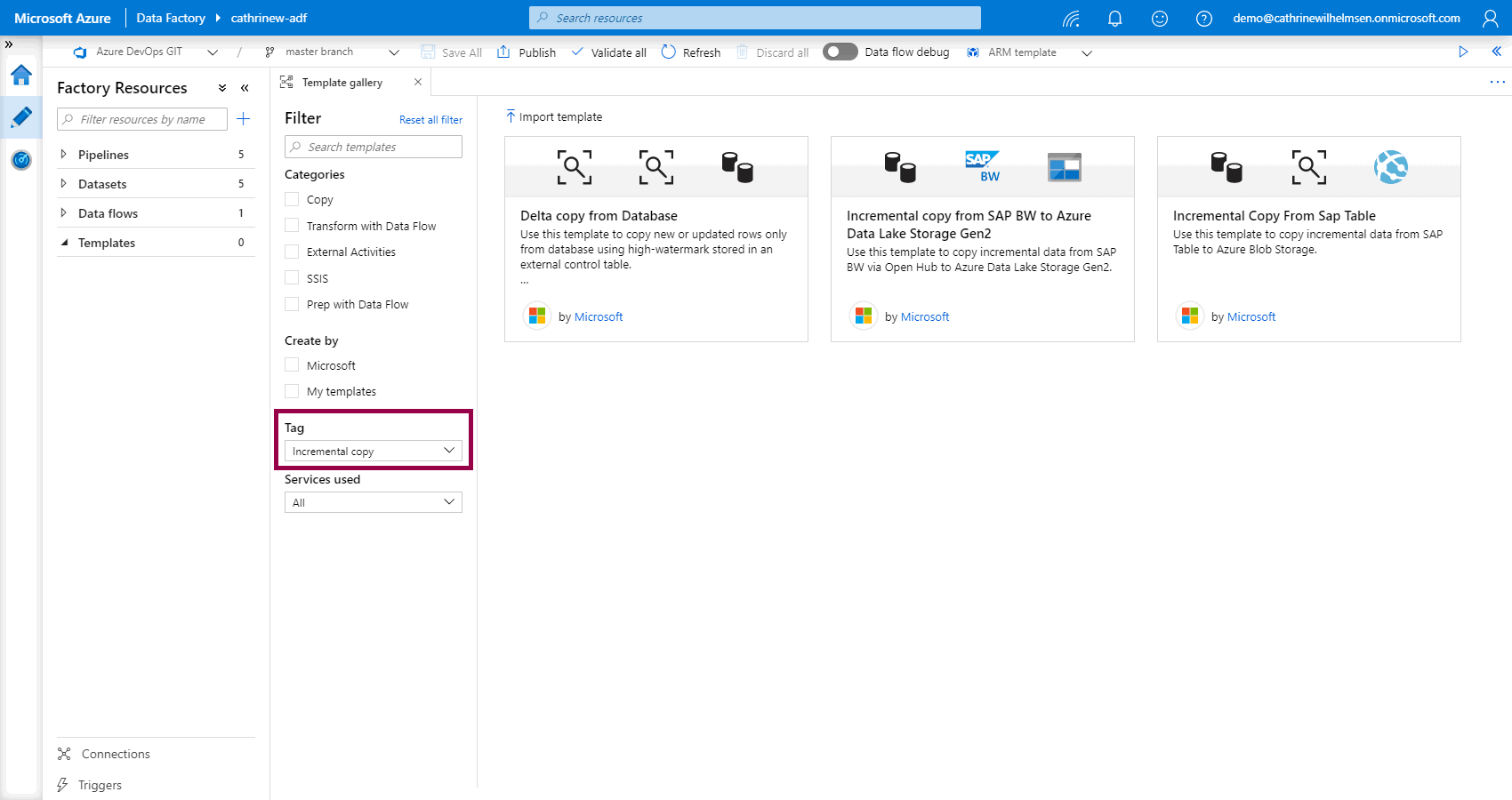
Task: Enable Data flow debug
Action: [839, 52]
